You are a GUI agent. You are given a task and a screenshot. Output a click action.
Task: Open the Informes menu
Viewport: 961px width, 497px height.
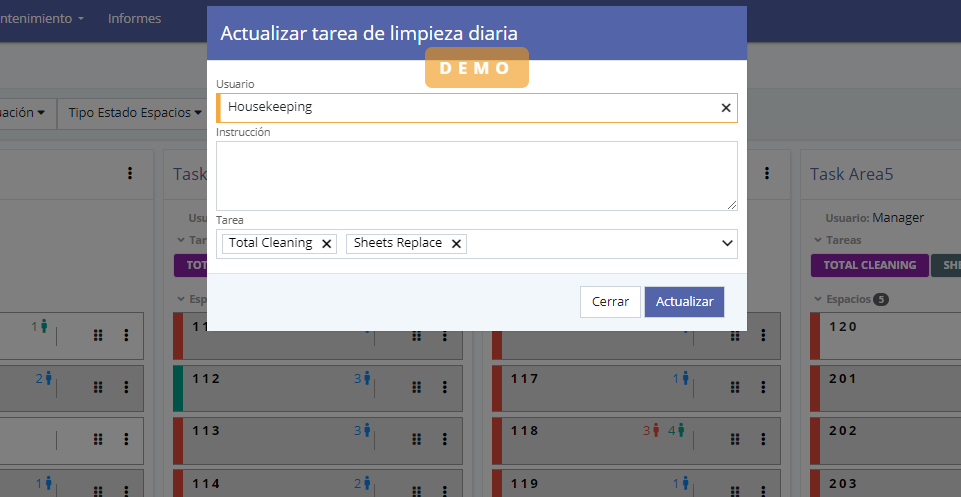click(x=134, y=19)
